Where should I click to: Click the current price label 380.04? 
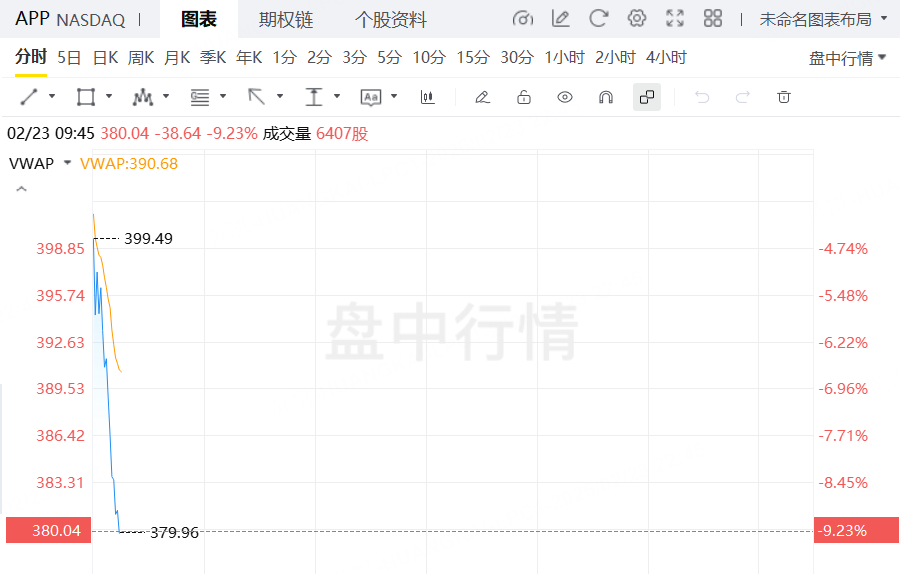[x=49, y=530]
